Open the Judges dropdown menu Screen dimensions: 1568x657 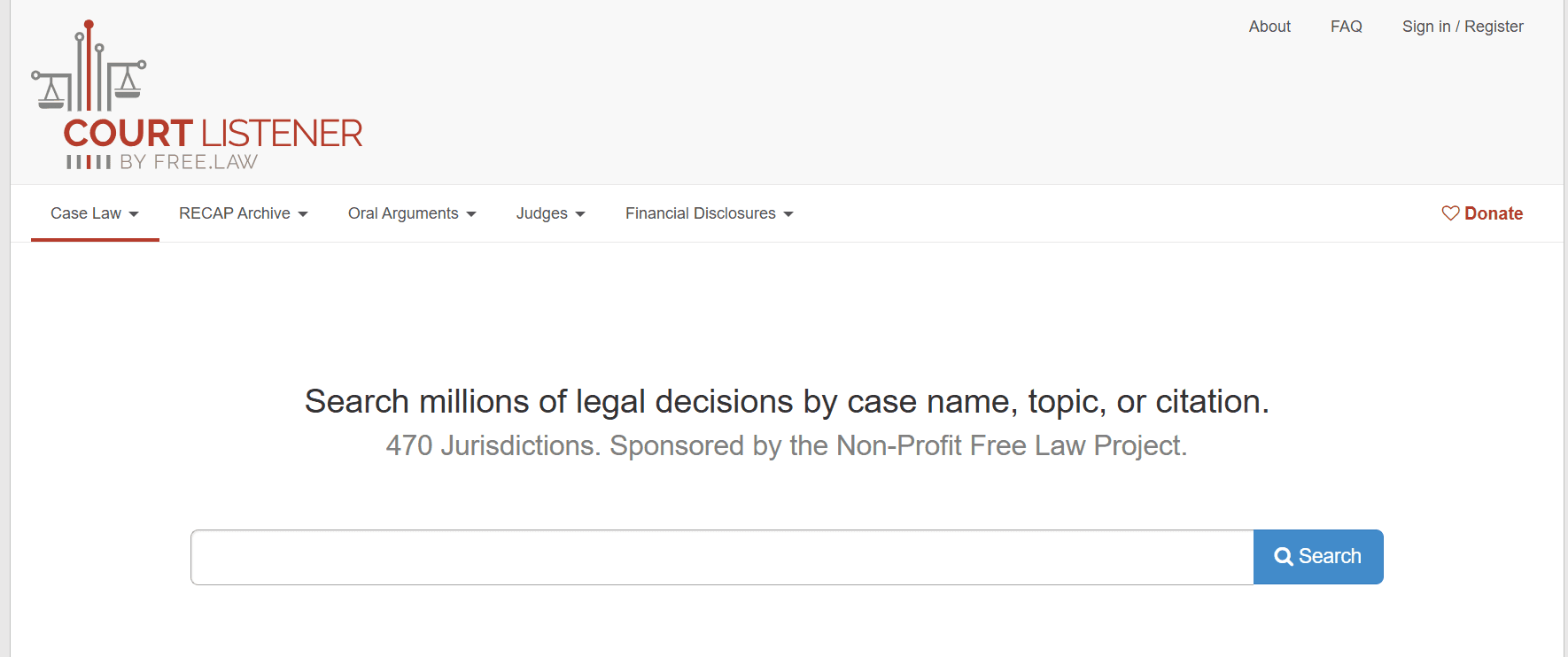tap(551, 213)
